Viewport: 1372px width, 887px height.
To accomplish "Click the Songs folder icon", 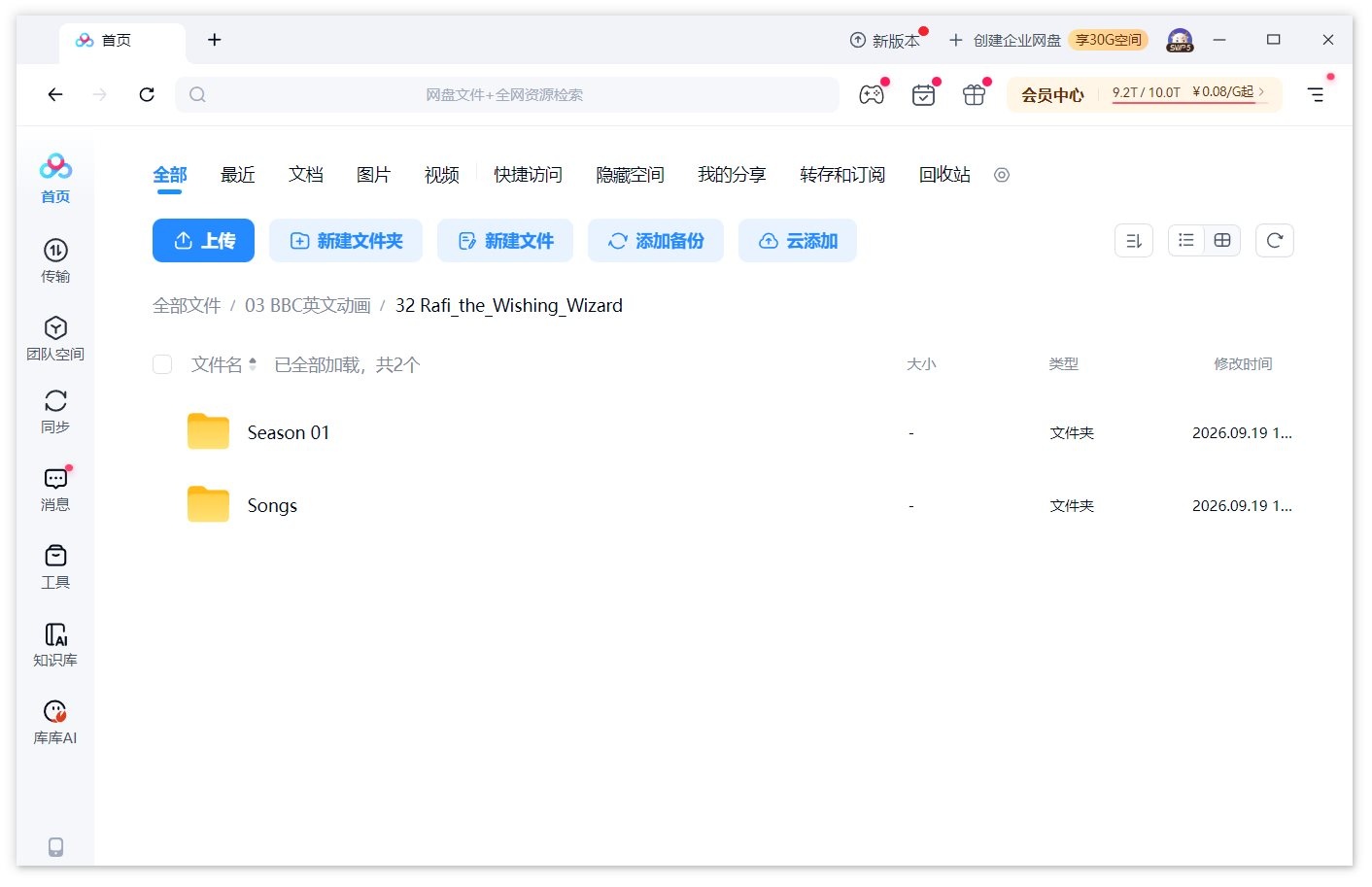I will tap(208, 505).
